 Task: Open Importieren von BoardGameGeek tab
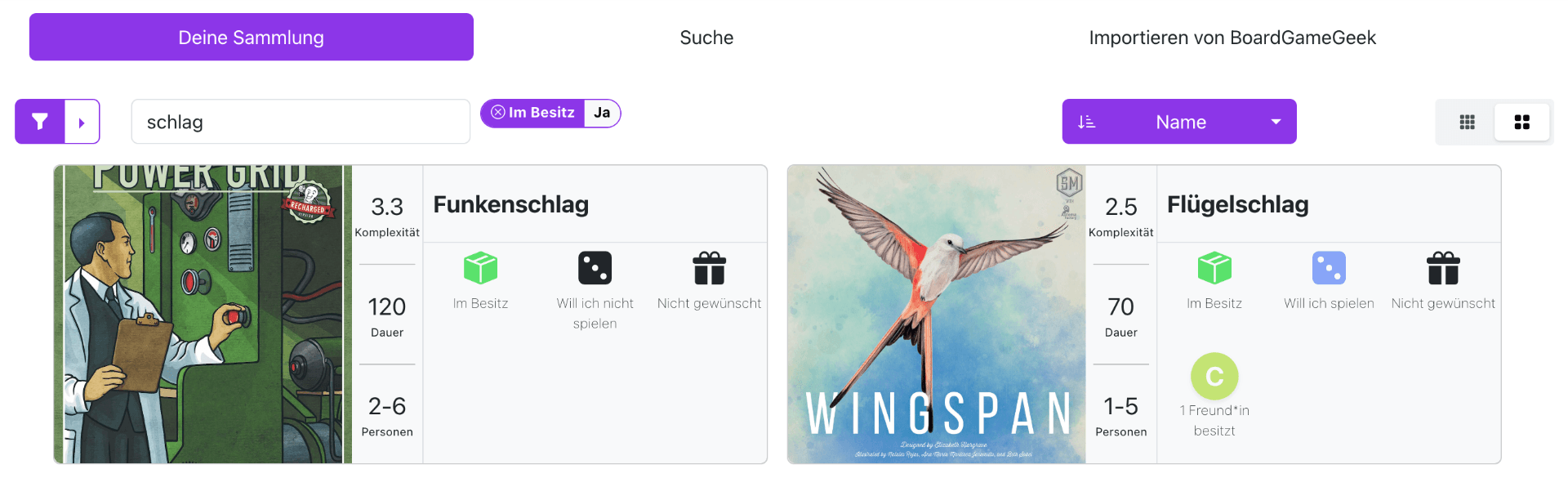(1232, 38)
